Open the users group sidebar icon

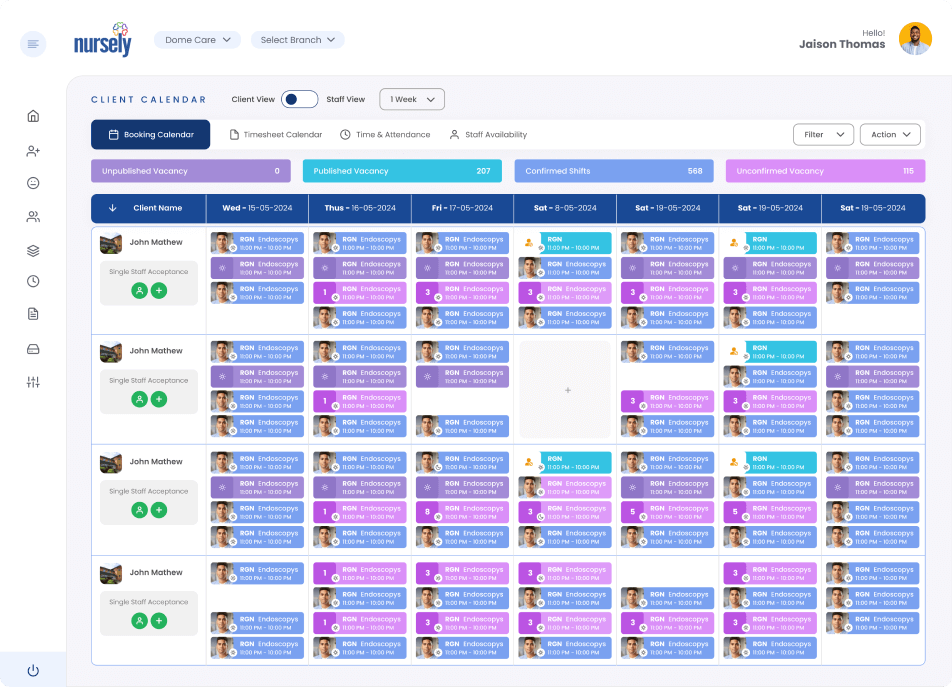[x=33, y=217]
